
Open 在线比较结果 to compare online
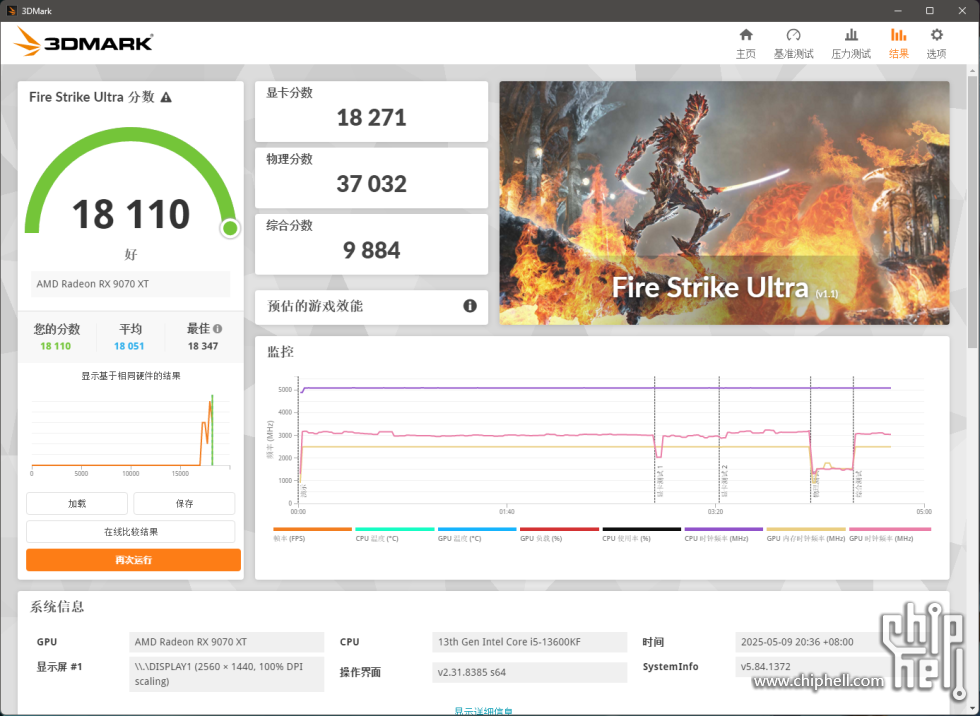[x=131, y=532]
